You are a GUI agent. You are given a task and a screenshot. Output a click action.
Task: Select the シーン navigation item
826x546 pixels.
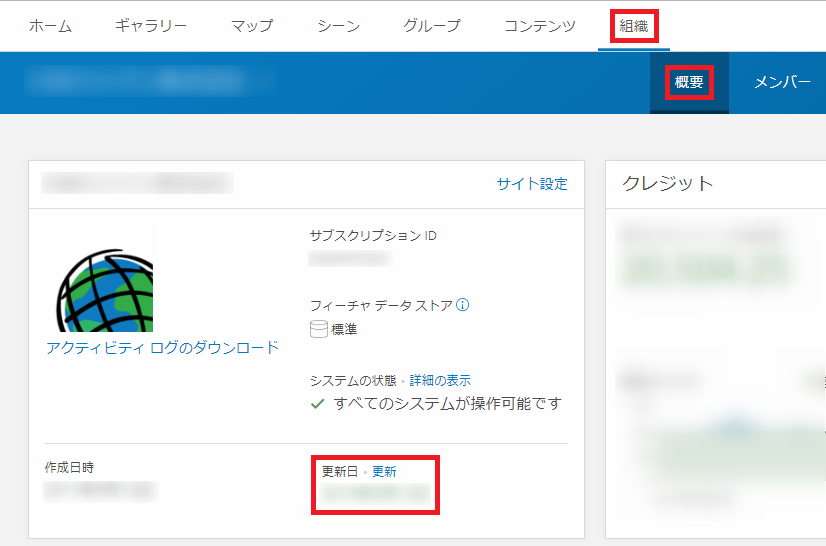click(x=338, y=26)
